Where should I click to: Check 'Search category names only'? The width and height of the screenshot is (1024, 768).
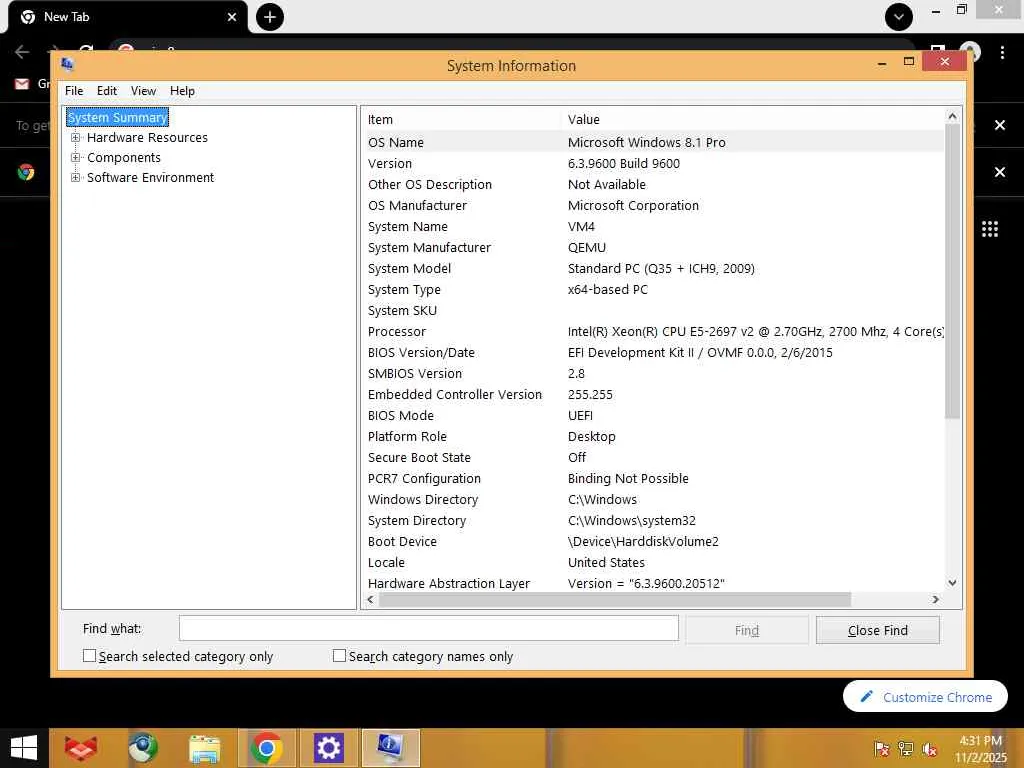click(340, 656)
